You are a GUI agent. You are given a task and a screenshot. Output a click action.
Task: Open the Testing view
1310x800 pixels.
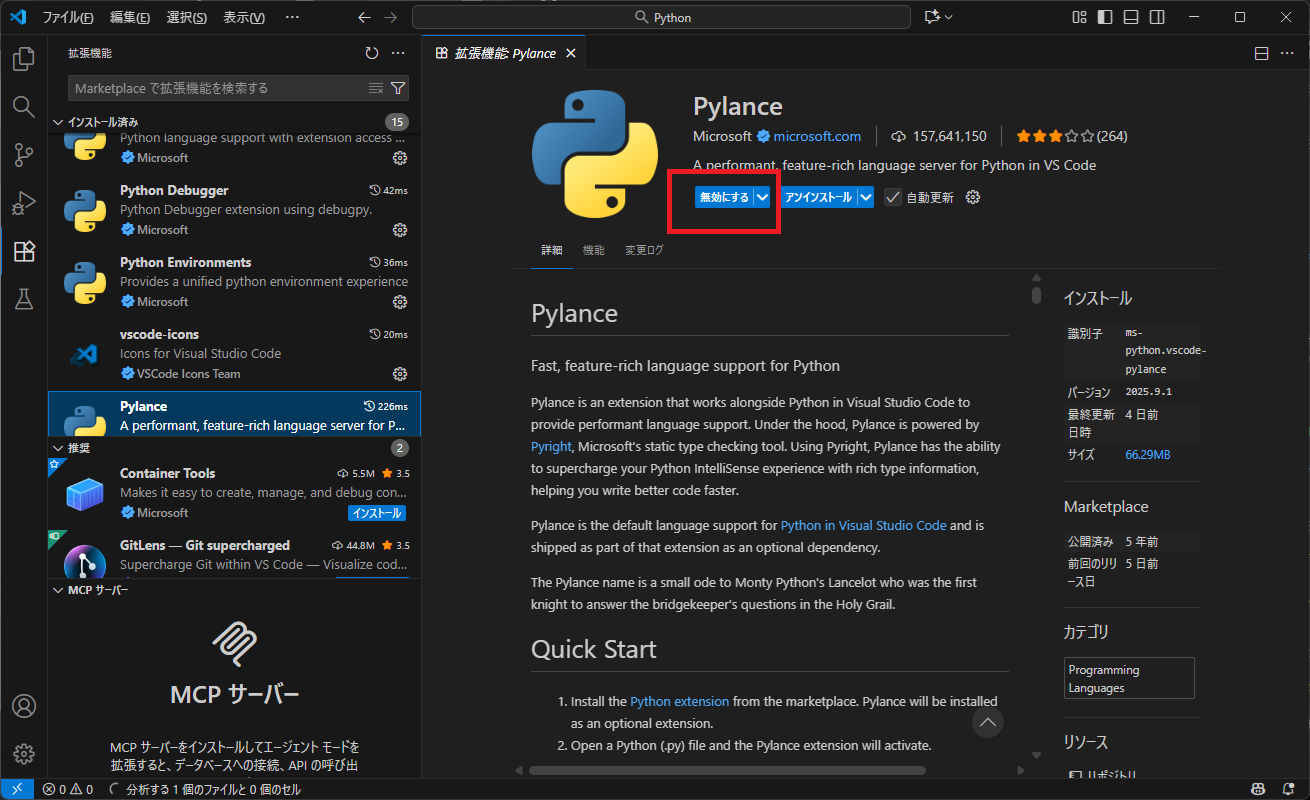click(23, 299)
